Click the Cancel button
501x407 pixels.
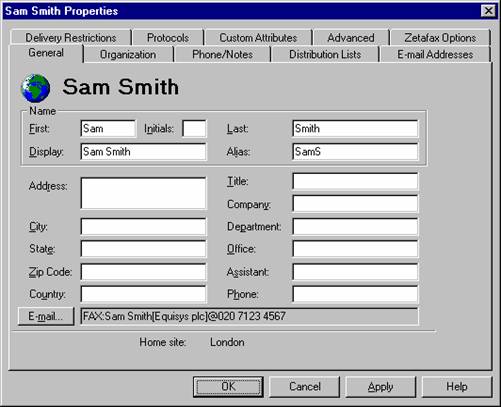click(x=305, y=387)
